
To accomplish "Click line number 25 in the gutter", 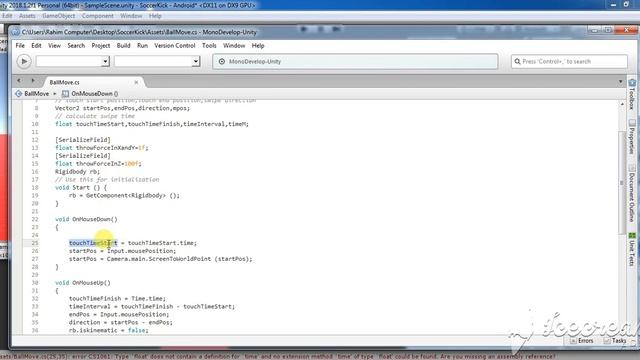I will [35, 243].
